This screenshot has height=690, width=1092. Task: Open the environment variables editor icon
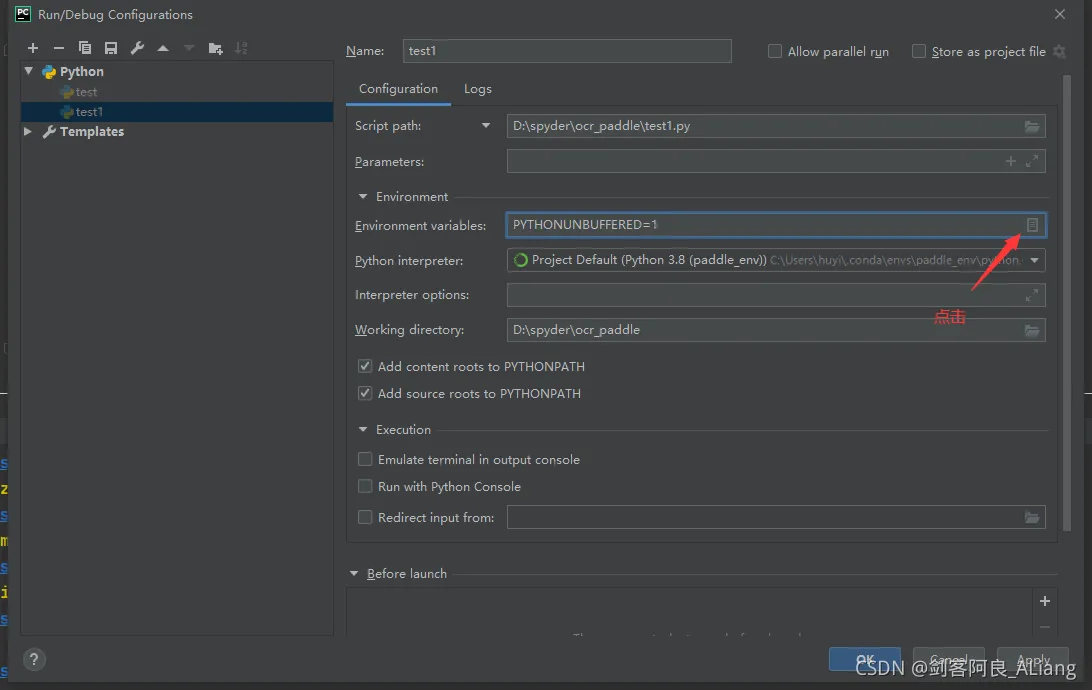coord(1033,225)
